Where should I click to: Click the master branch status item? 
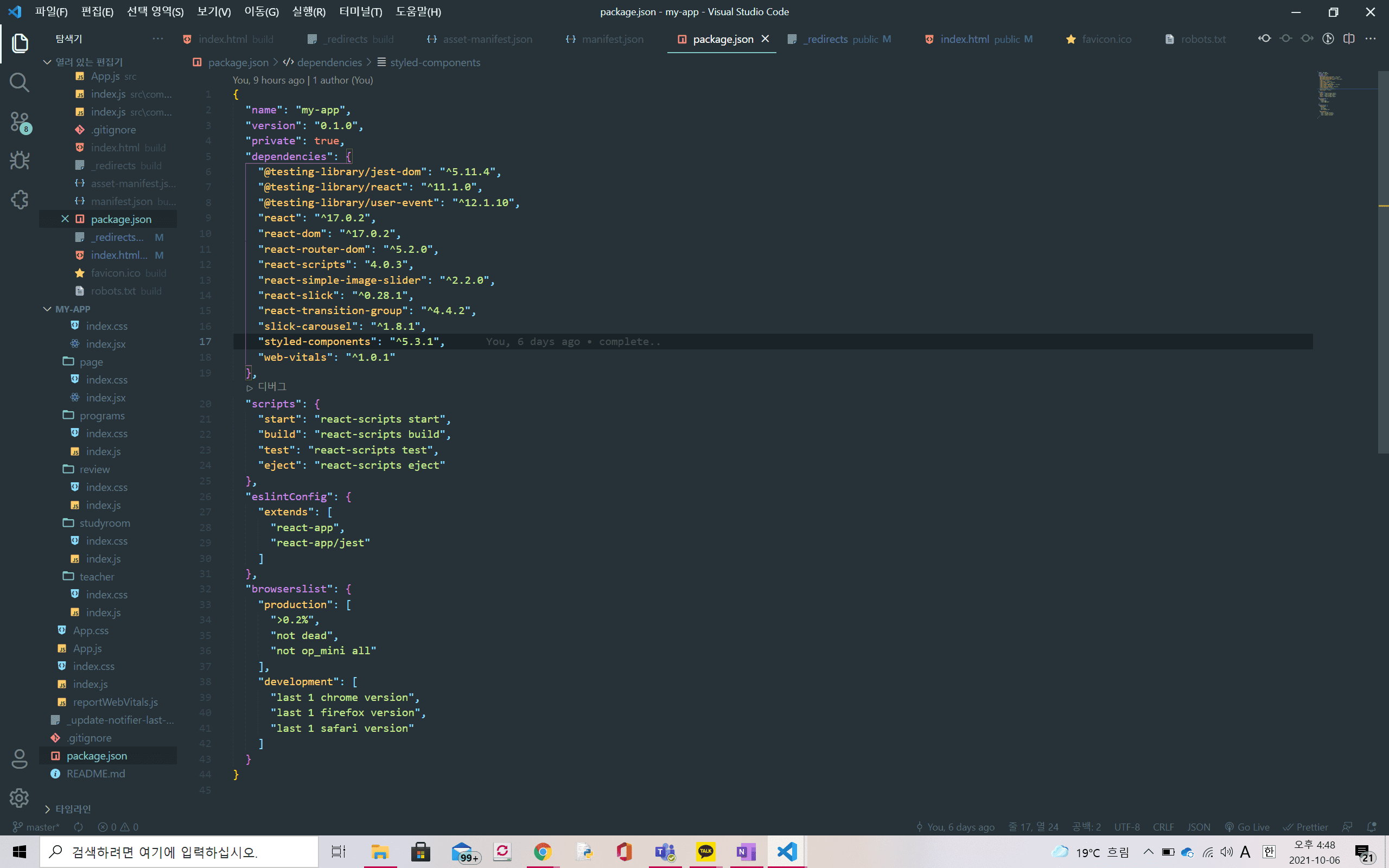[36, 827]
